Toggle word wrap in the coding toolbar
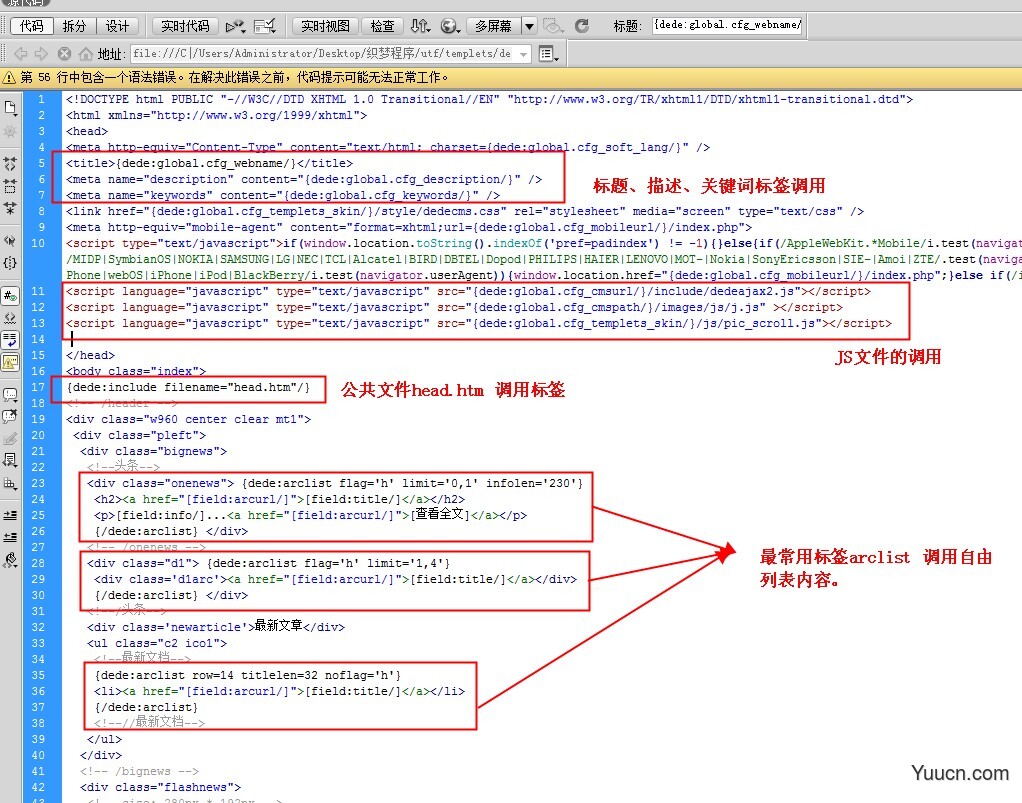This screenshot has height=803, width=1022. coord(10,340)
